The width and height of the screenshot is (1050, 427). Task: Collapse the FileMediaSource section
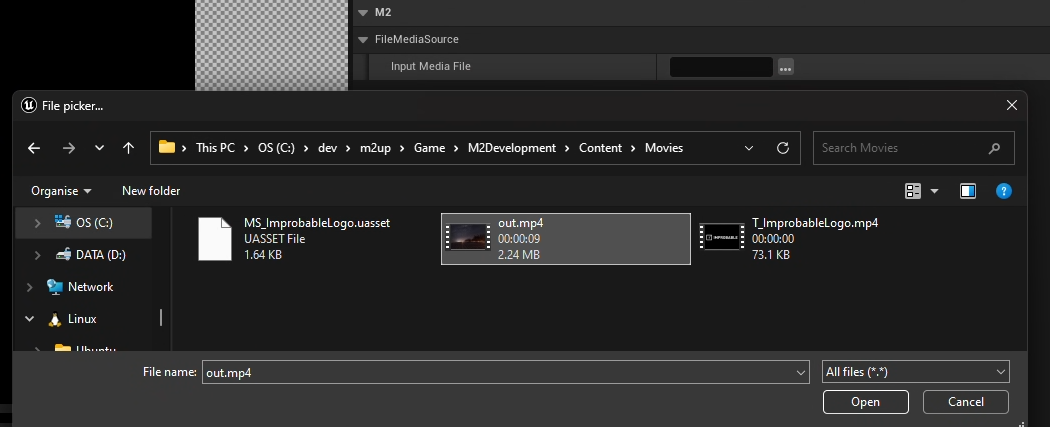363,40
